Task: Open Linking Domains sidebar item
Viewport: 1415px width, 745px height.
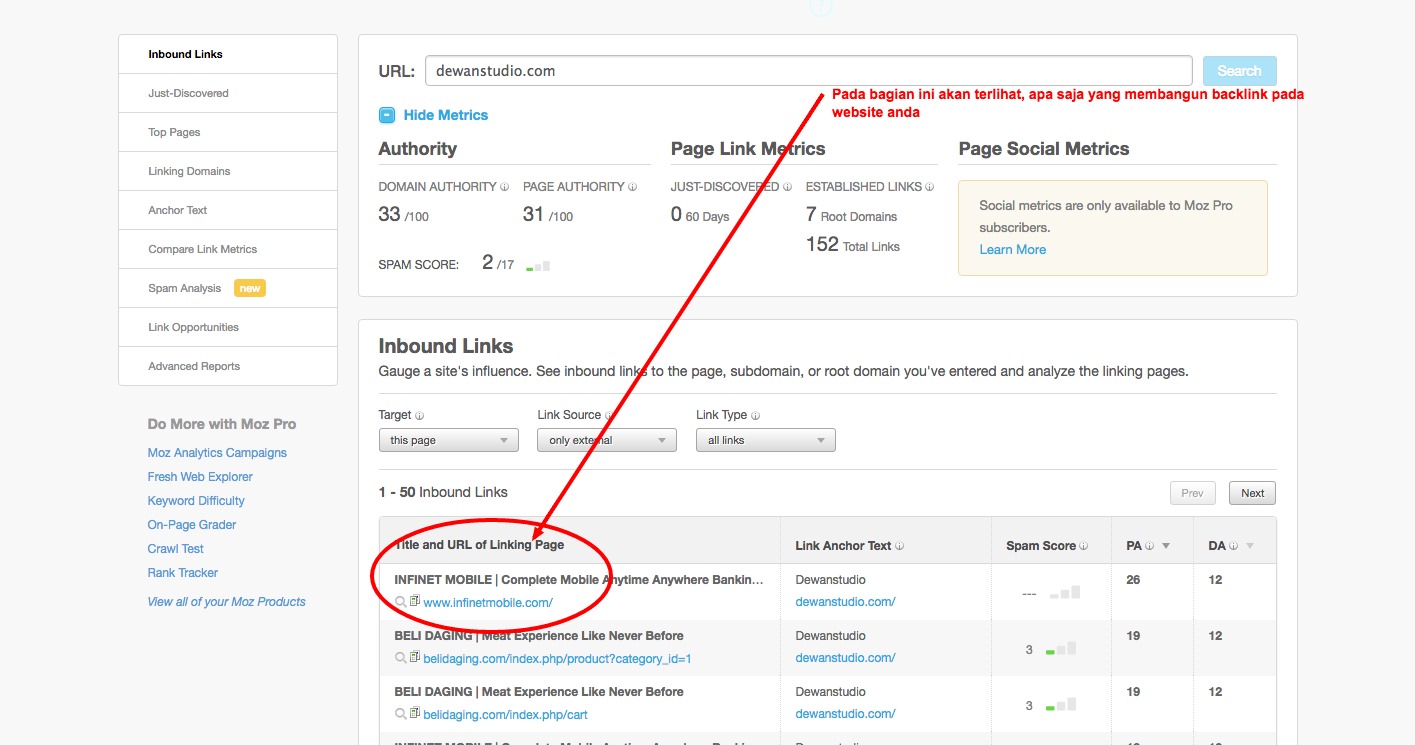Action: (228, 171)
